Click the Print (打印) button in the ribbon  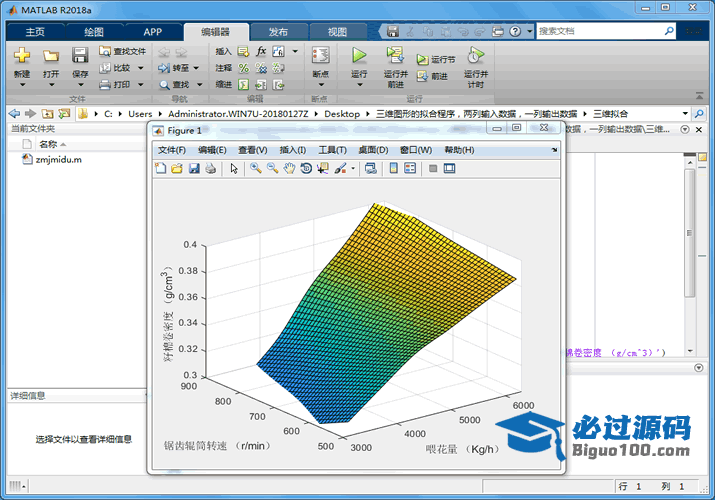(116, 84)
